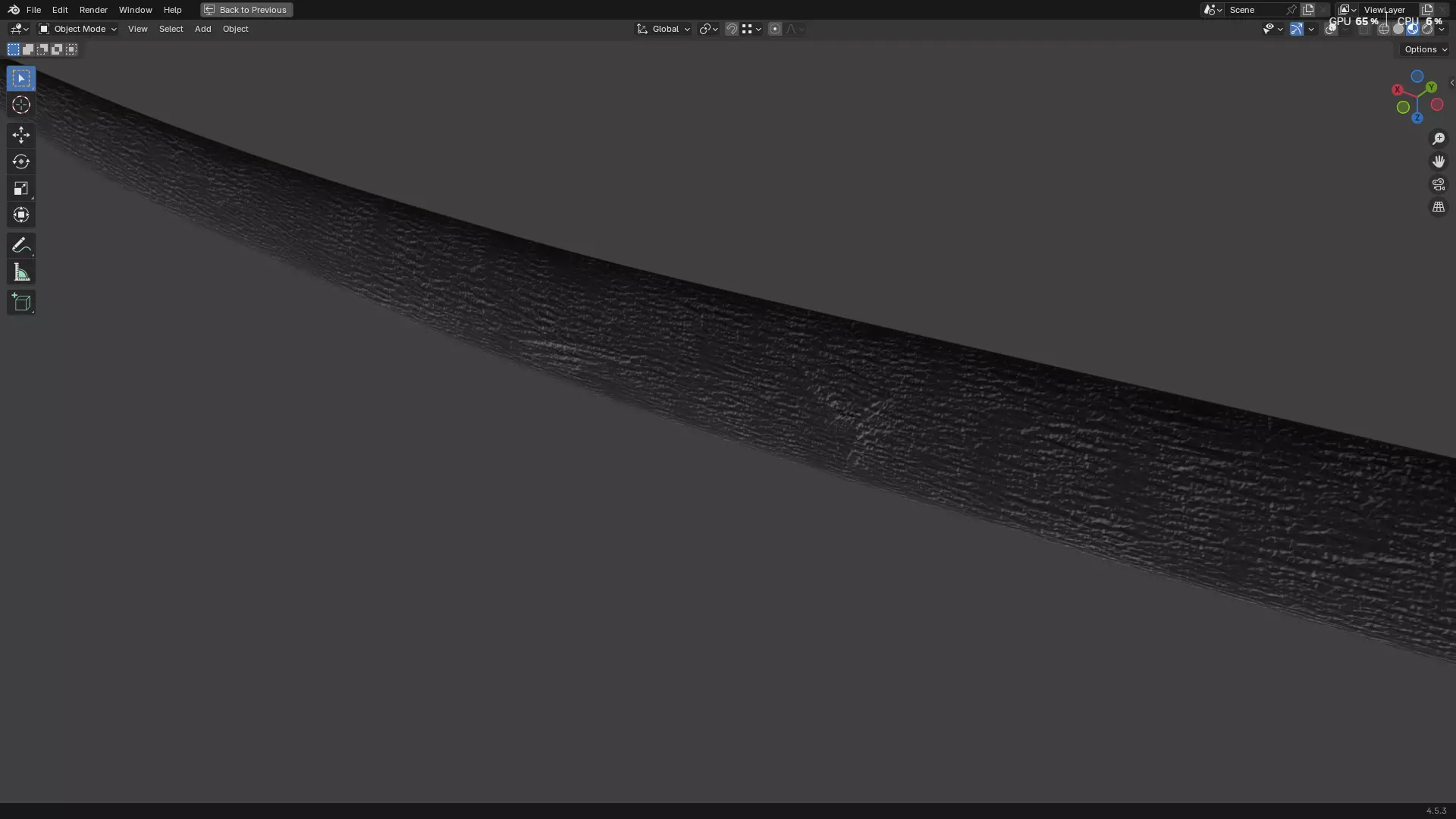Open the viewport Object menu
Image resolution: width=1456 pixels, height=819 pixels.
[235, 29]
